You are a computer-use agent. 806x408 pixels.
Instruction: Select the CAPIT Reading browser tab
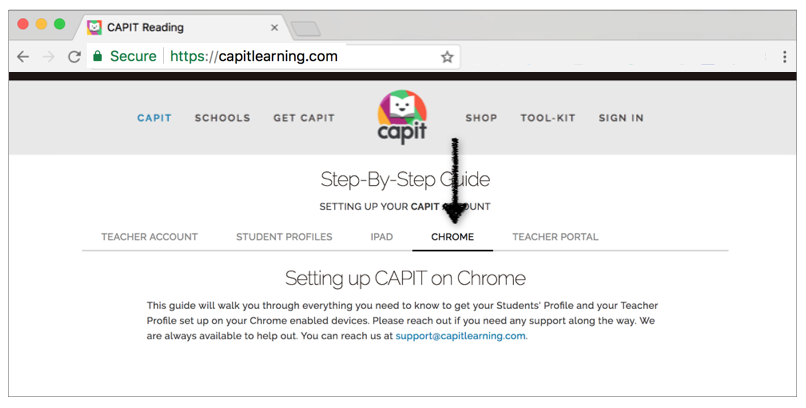(182, 27)
